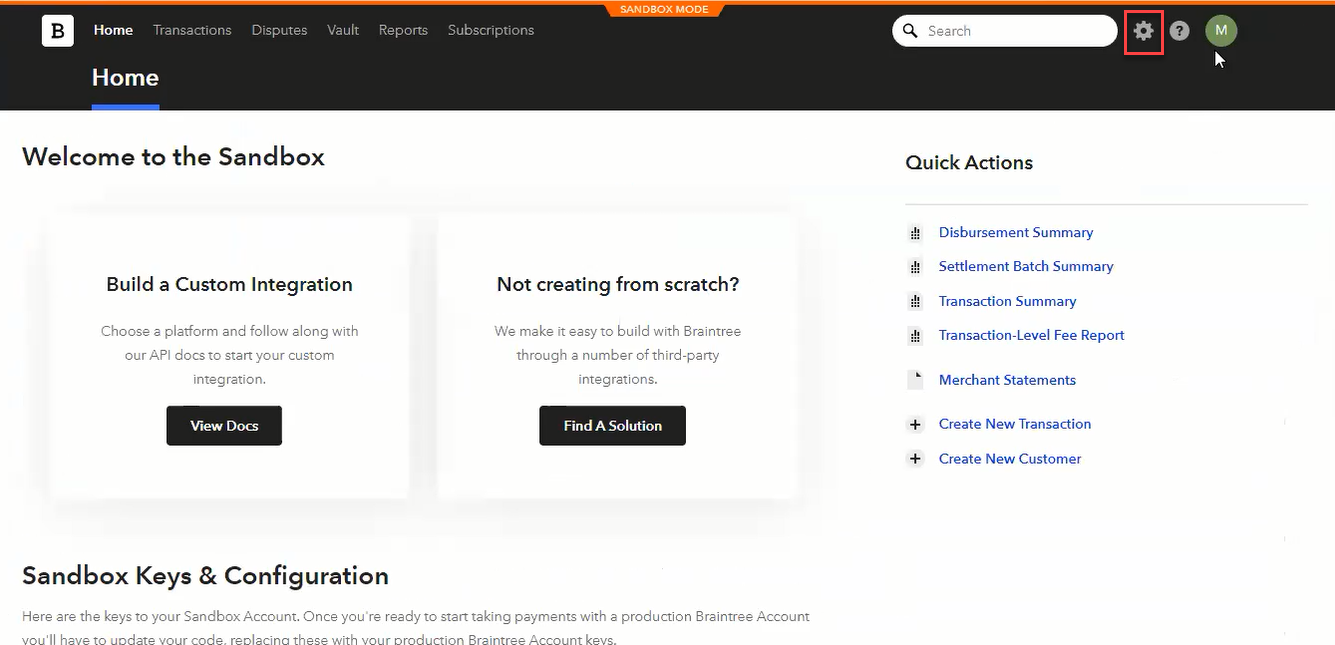Open Transaction-Level Fee Report link

click(x=1032, y=335)
